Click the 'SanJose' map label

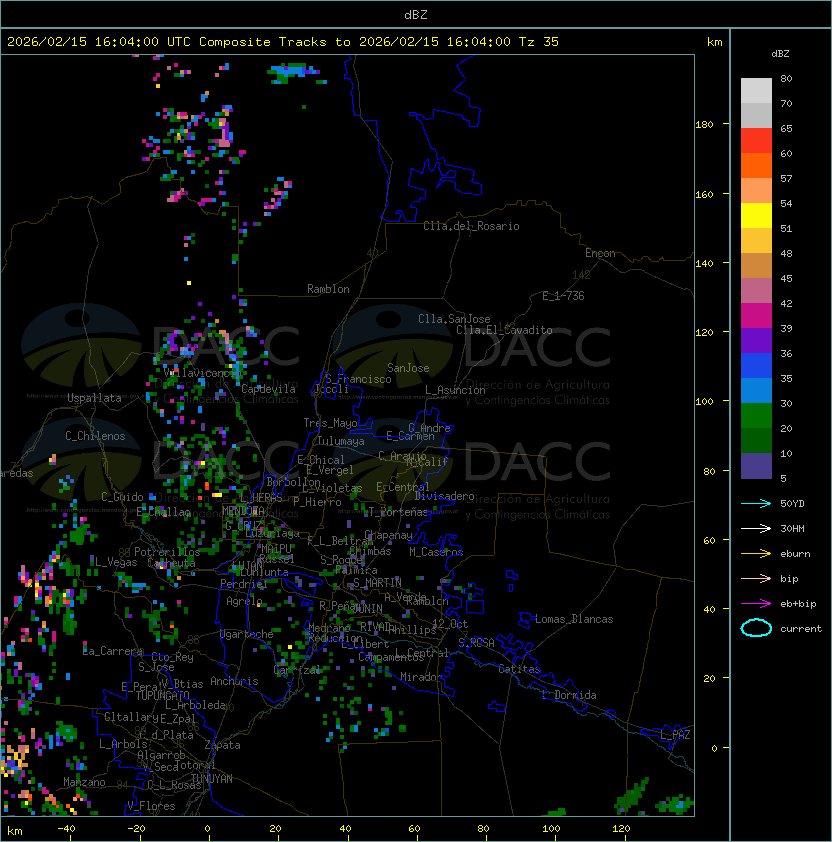(408, 368)
